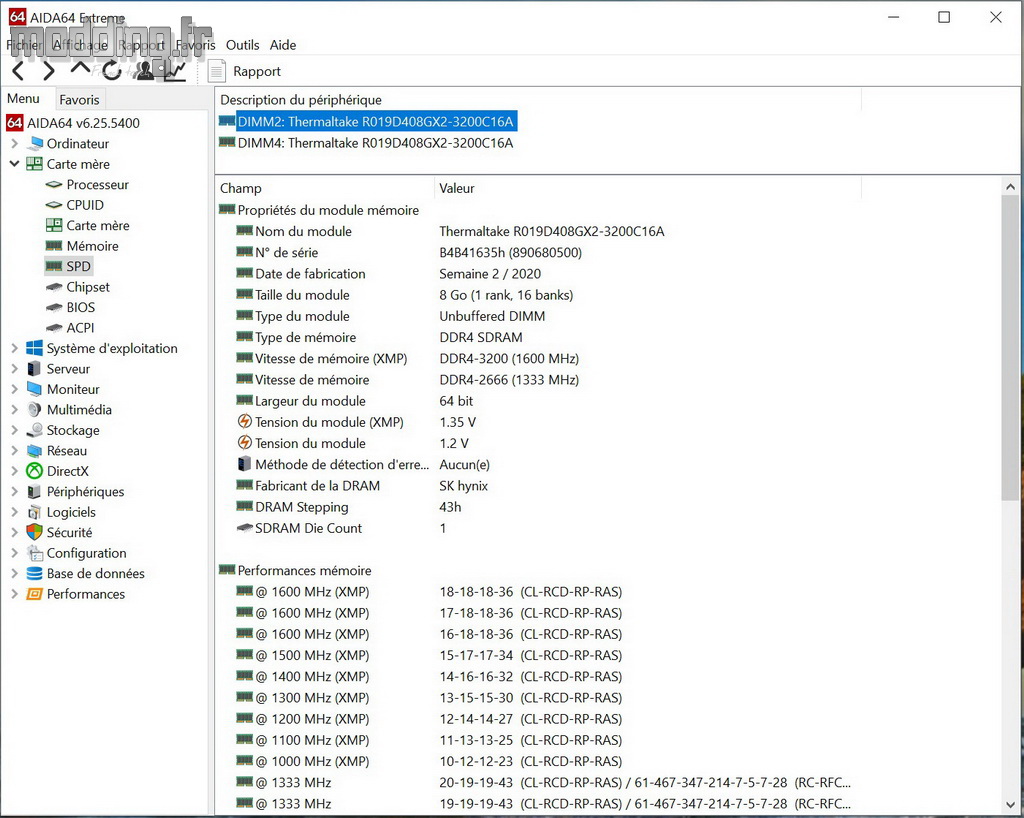Image resolution: width=1024 pixels, height=818 pixels.
Task: Click the Refresh toolbar icon
Action: tap(112, 71)
